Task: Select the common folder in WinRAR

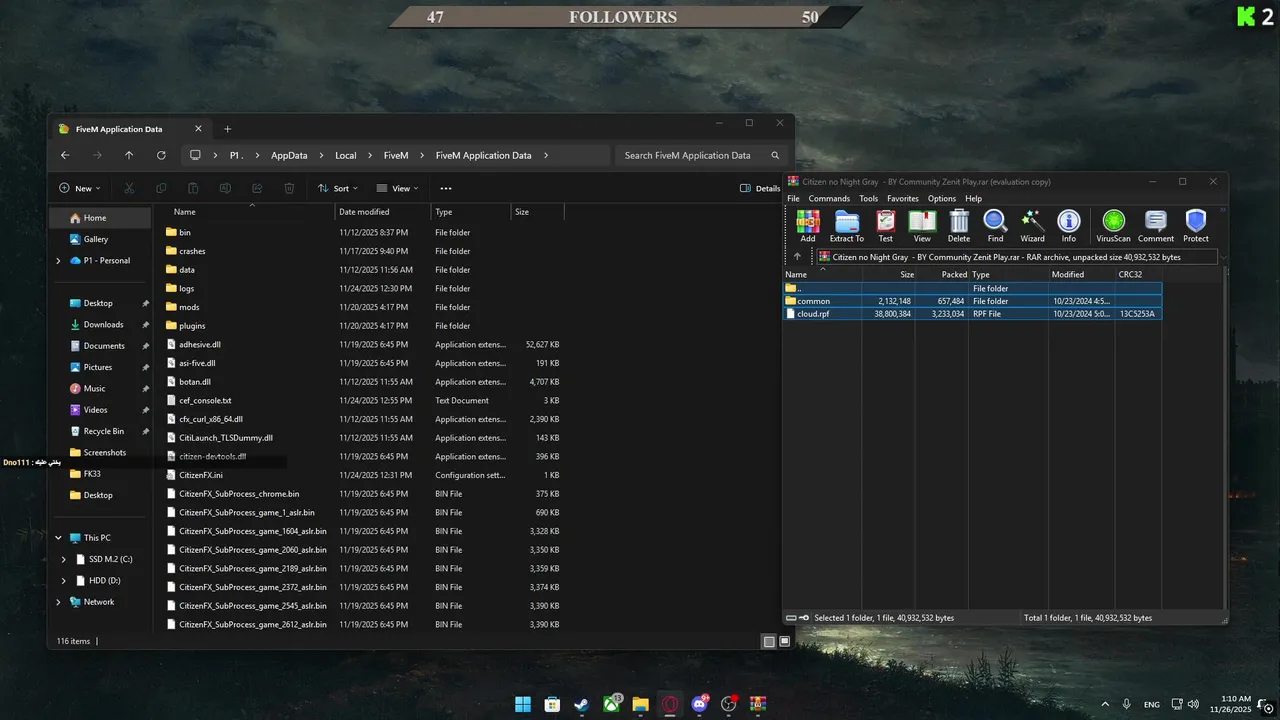Action: pyautogui.click(x=972, y=301)
